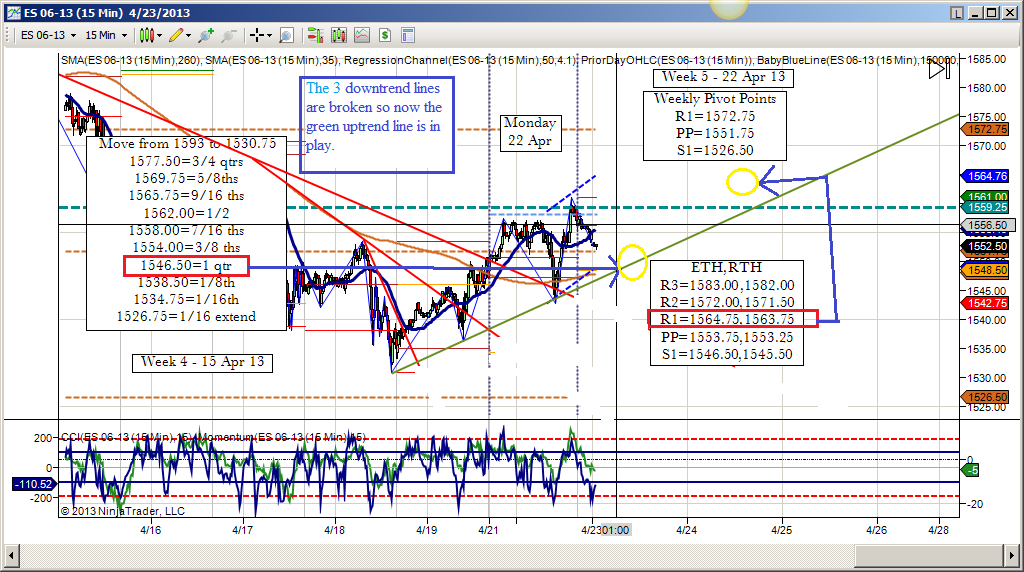Select the downtrend lines blue text note
The image size is (1024, 572).
pyautogui.click(x=377, y=125)
